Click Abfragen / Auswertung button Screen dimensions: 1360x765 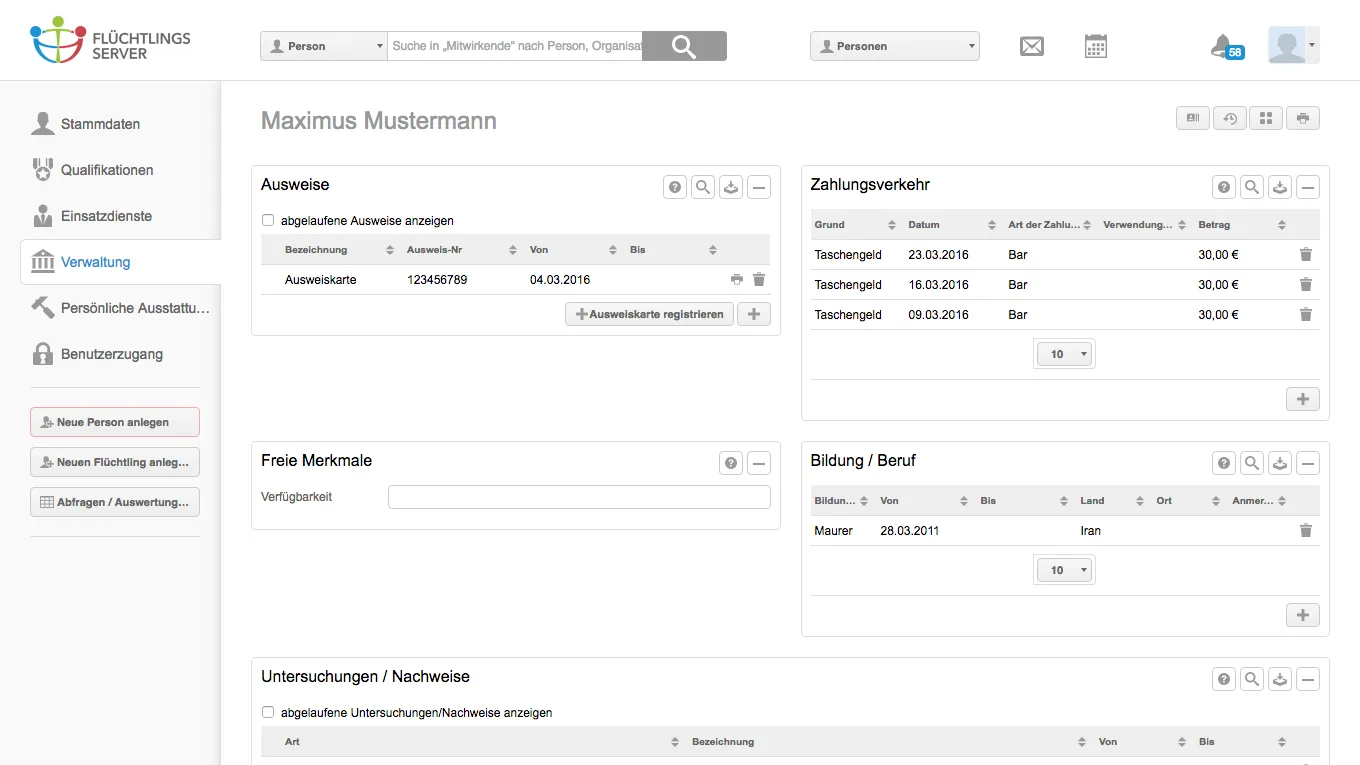115,502
